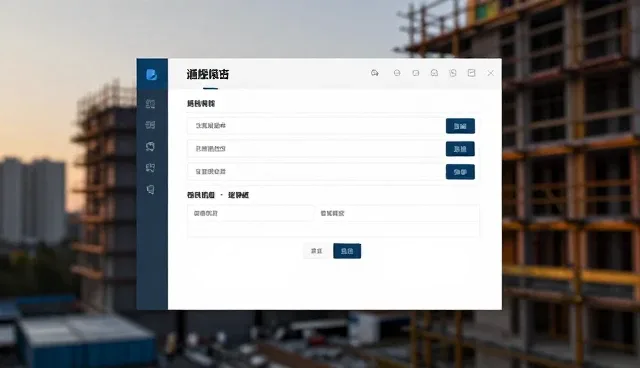The width and height of the screenshot is (640, 368).
Task: Open the bottom chat-shaped sidebar icon
Action: pos(151,189)
